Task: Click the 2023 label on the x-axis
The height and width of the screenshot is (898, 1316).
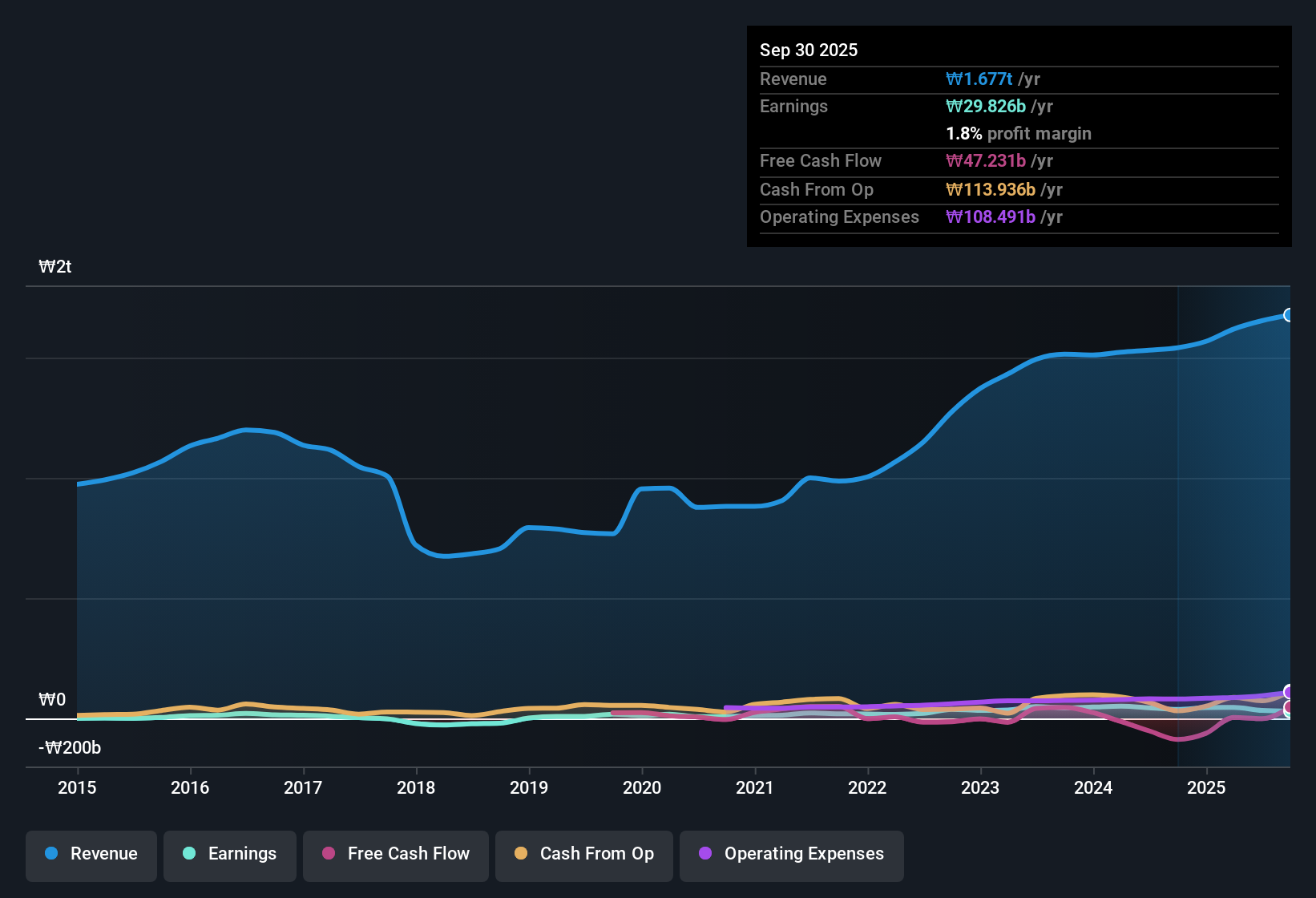Action: tap(980, 788)
